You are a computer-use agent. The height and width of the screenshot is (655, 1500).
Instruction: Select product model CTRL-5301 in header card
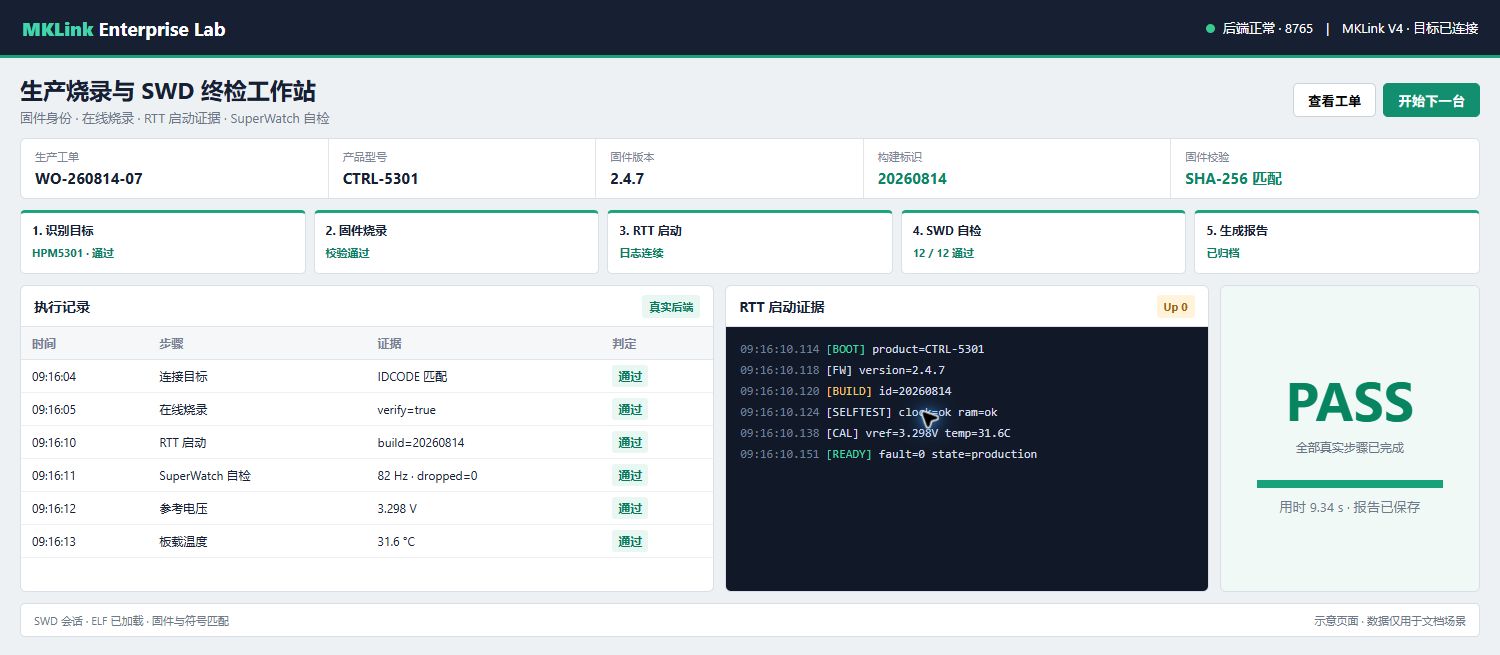pyautogui.click(x=381, y=179)
